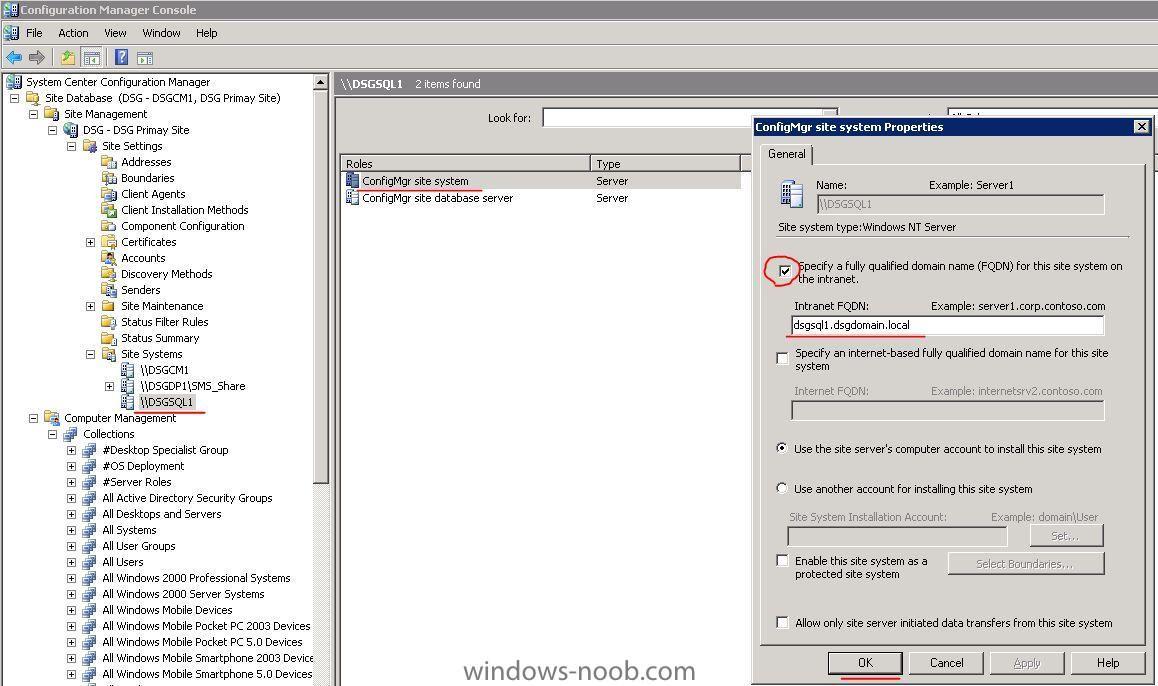Expand the #OS Deployment collection
Image resolution: width=1158 pixels, height=686 pixels.
click(x=72, y=467)
